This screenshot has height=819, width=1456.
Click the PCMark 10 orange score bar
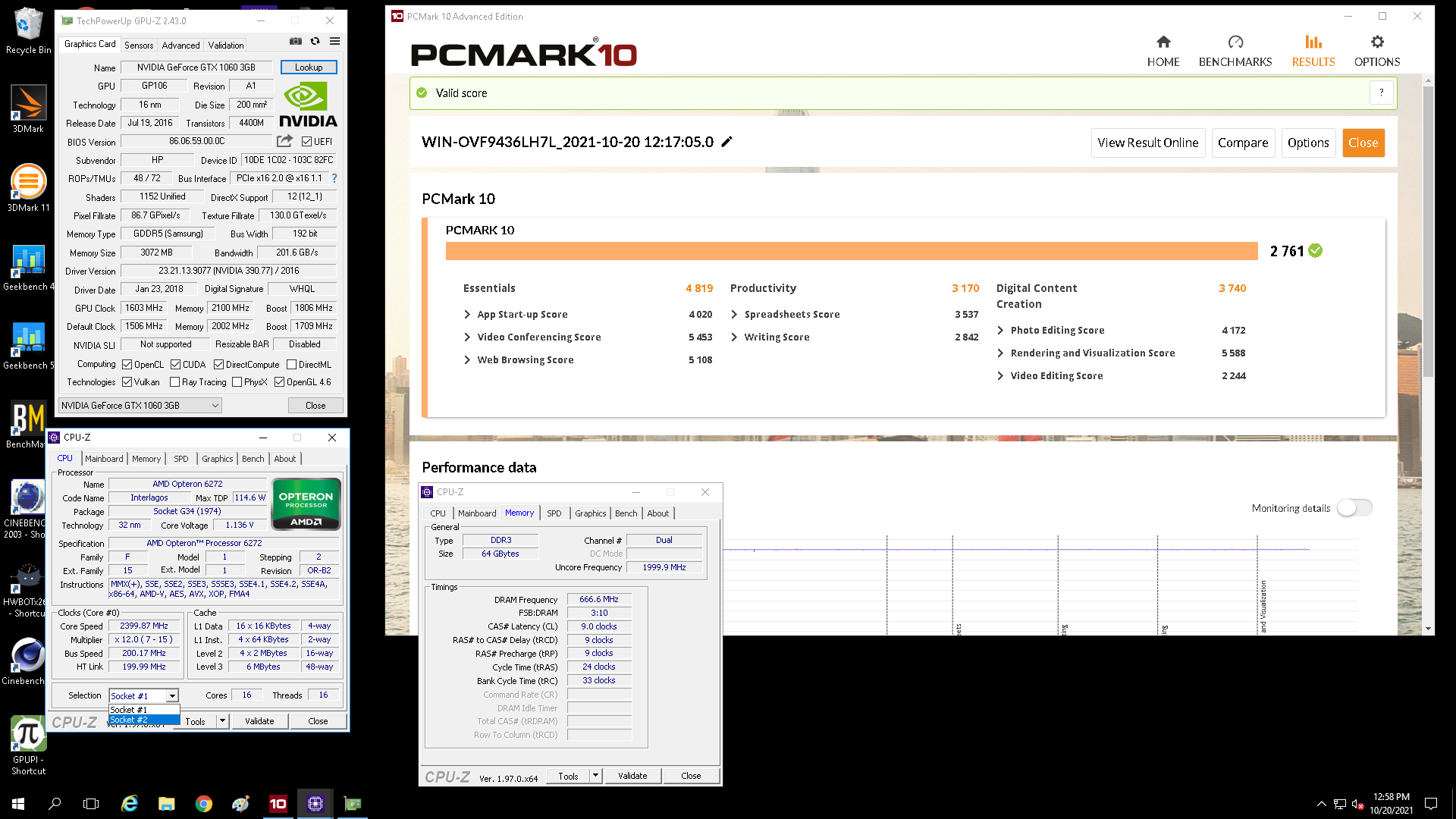pos(852,251)
